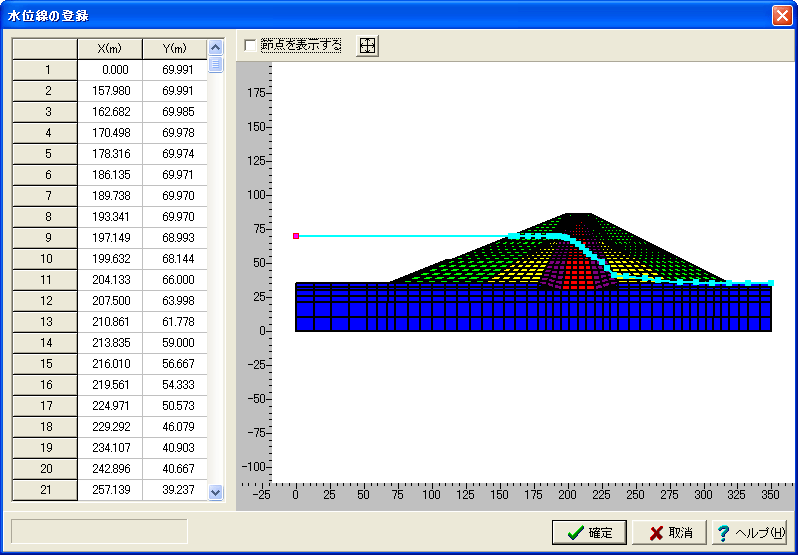The width and height of the screenshot is (798, 555).
Task: Select row header 15
Action: point(45,364)
